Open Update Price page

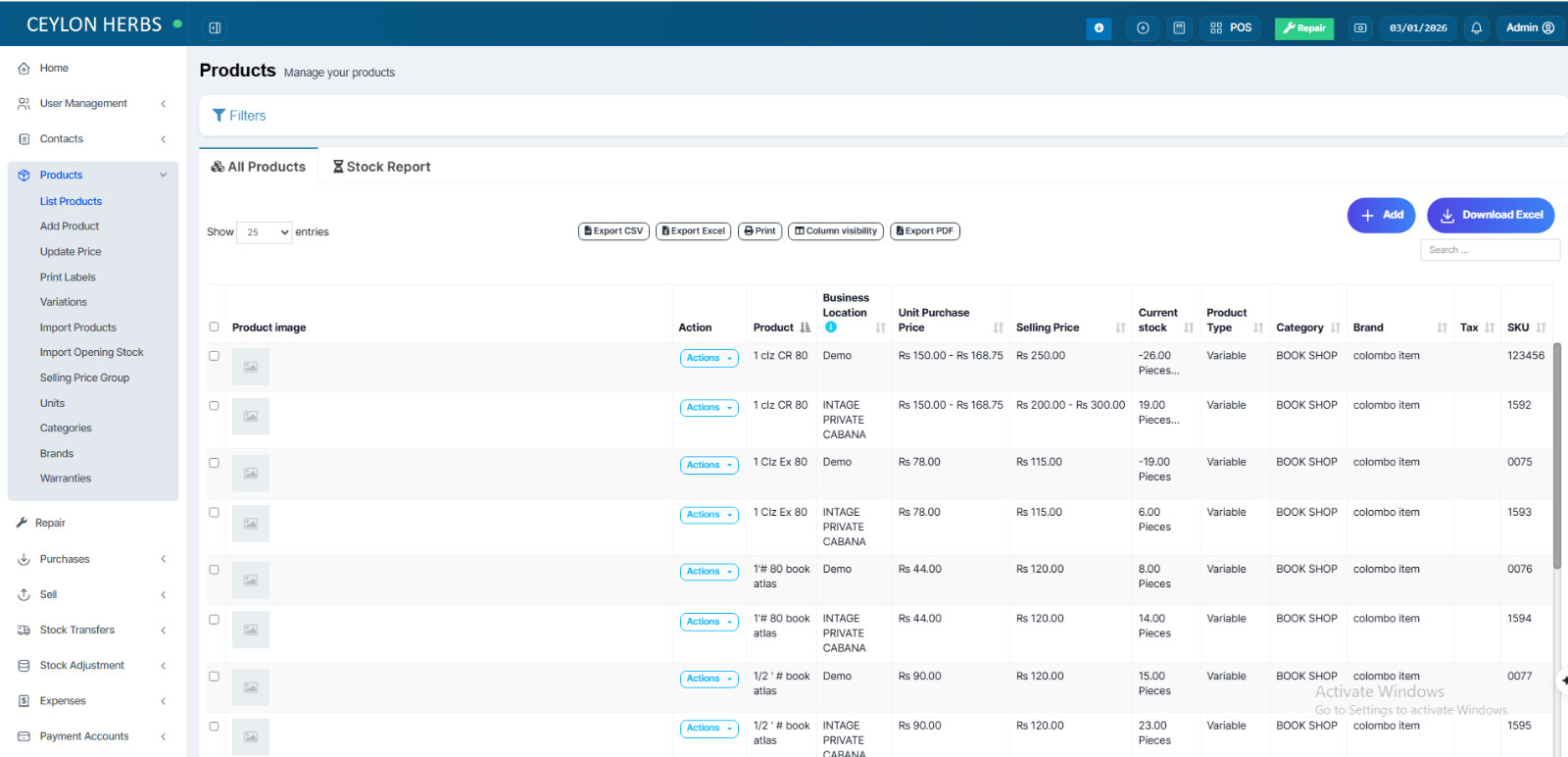(71, 252)
